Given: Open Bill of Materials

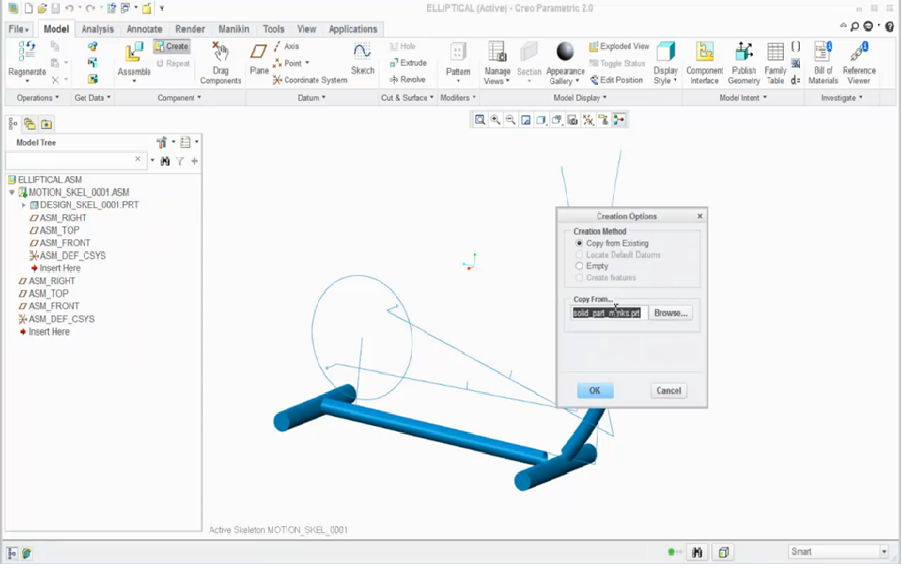Looking at the screenshot, I should (x=823, y=63).
